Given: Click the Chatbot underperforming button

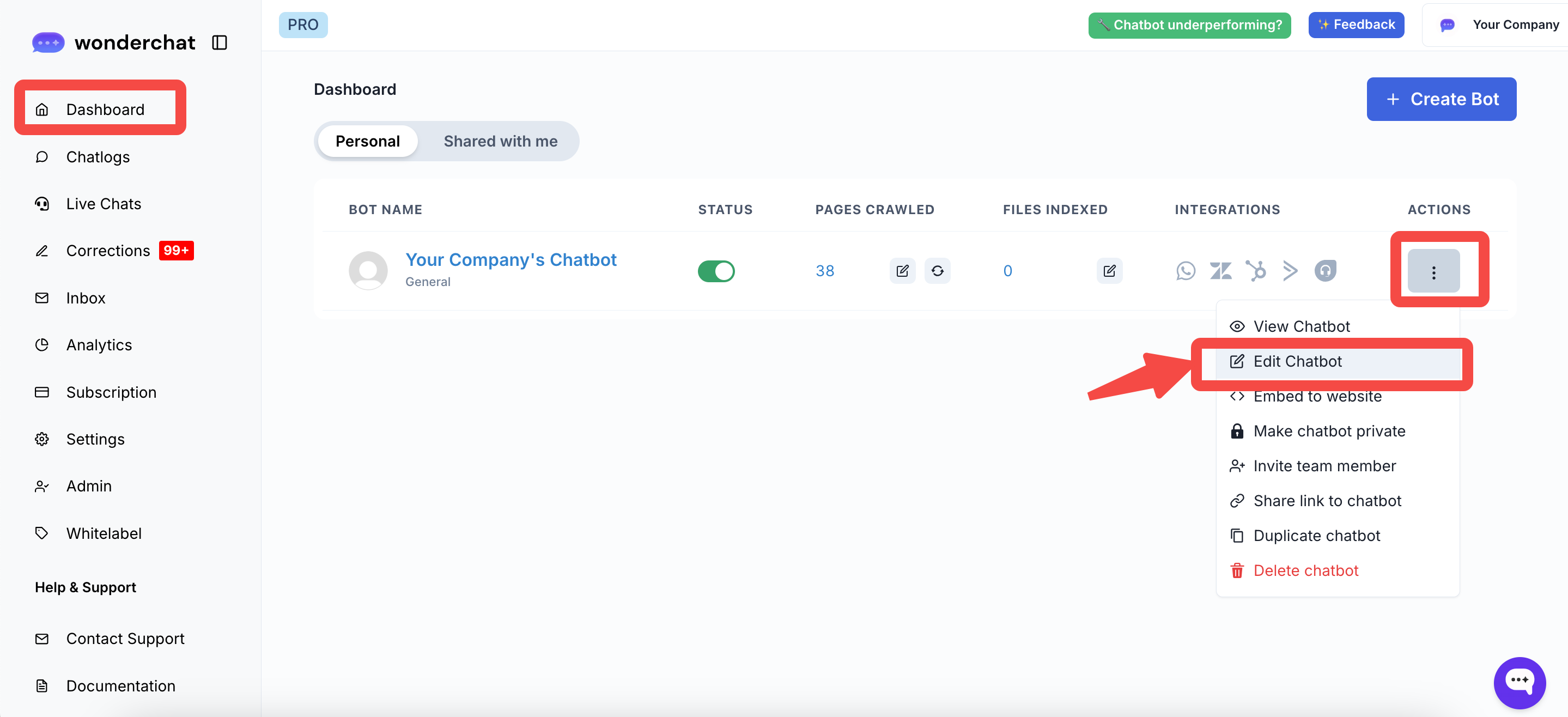Looking at the screenshot, I should pos(1189,25).
